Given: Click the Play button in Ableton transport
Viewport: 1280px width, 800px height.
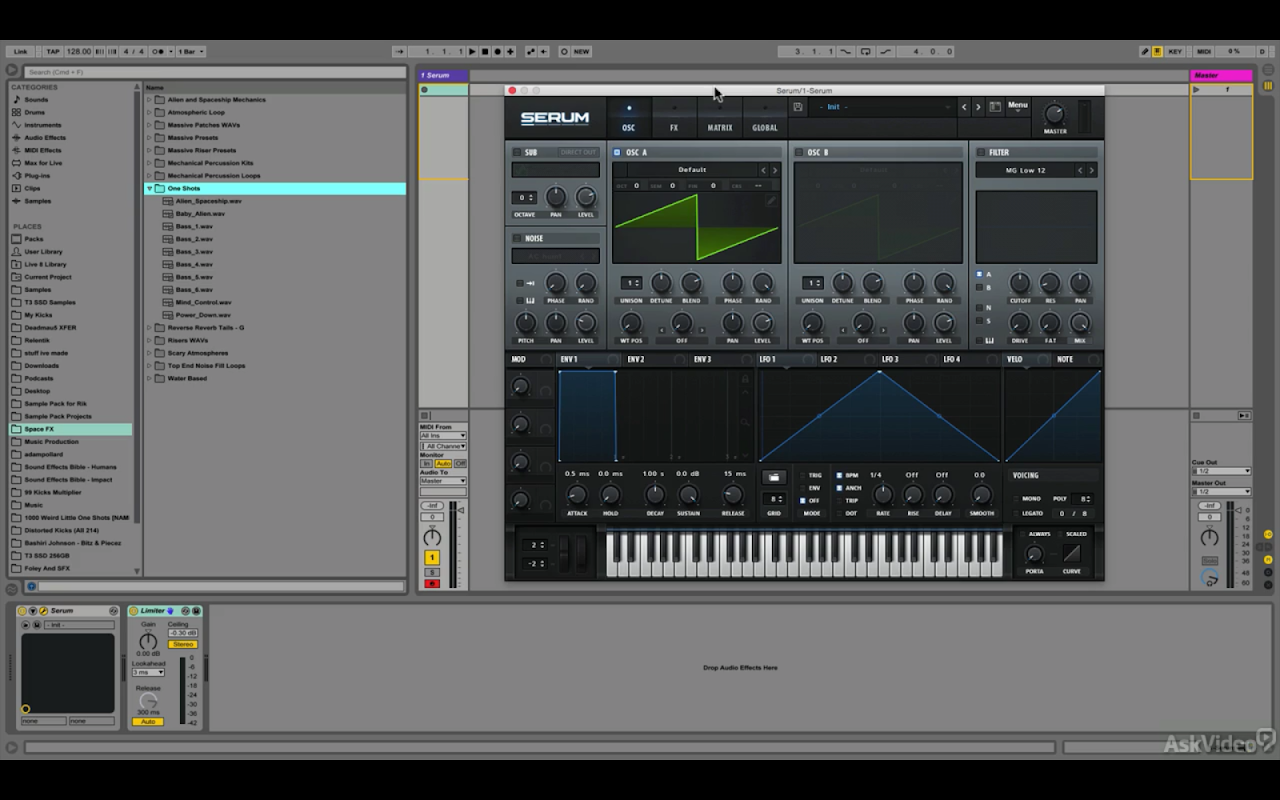Looking at the screenshot, I should (474, 51).
